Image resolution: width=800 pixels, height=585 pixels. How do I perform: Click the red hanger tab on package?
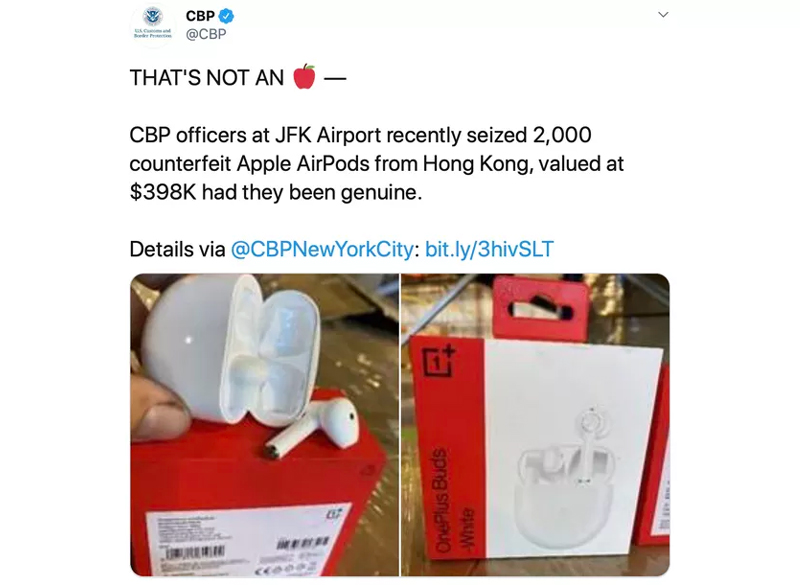pos(542,308)
